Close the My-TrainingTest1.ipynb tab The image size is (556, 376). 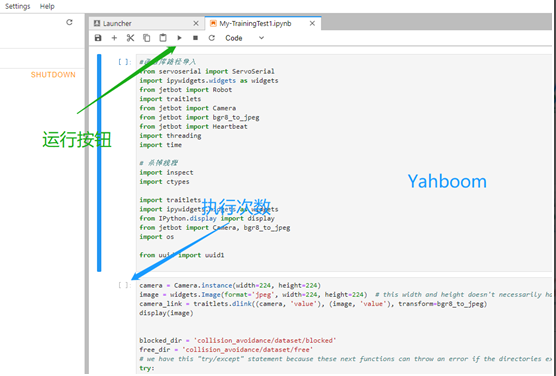coord(312,23)
